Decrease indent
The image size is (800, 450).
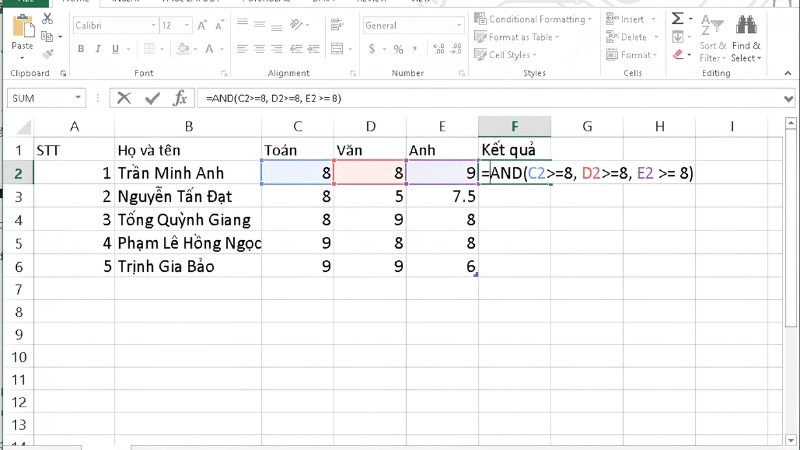coord(296,49)
